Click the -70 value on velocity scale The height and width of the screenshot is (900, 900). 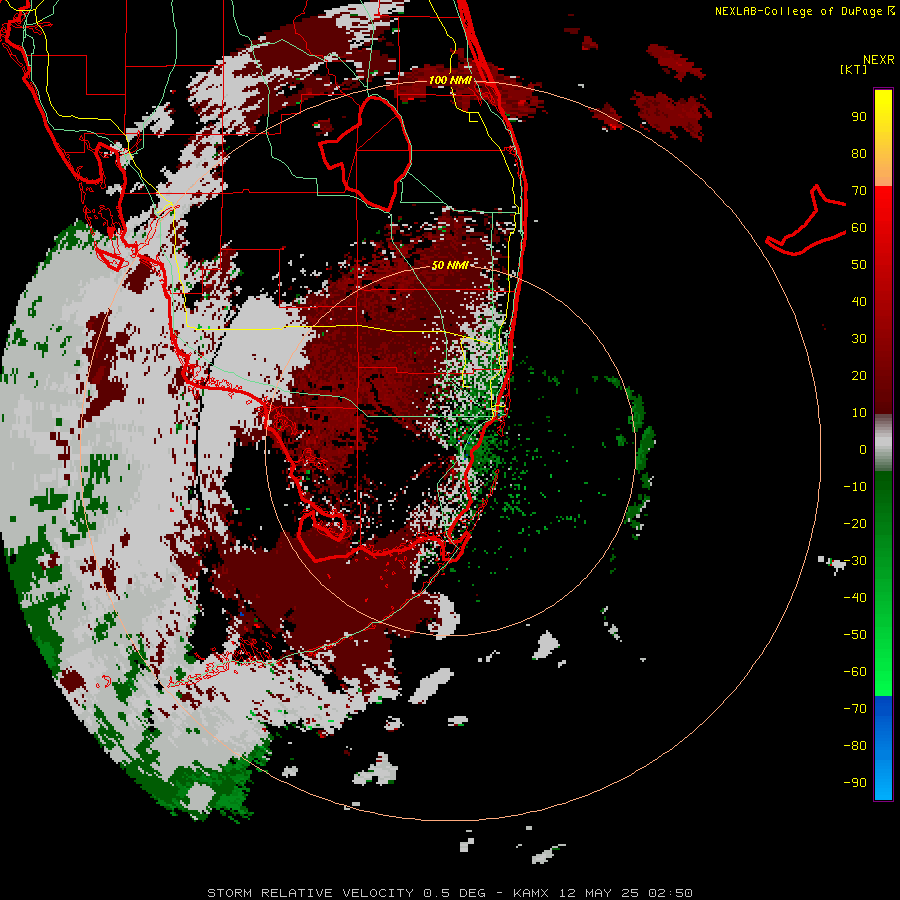855,708
